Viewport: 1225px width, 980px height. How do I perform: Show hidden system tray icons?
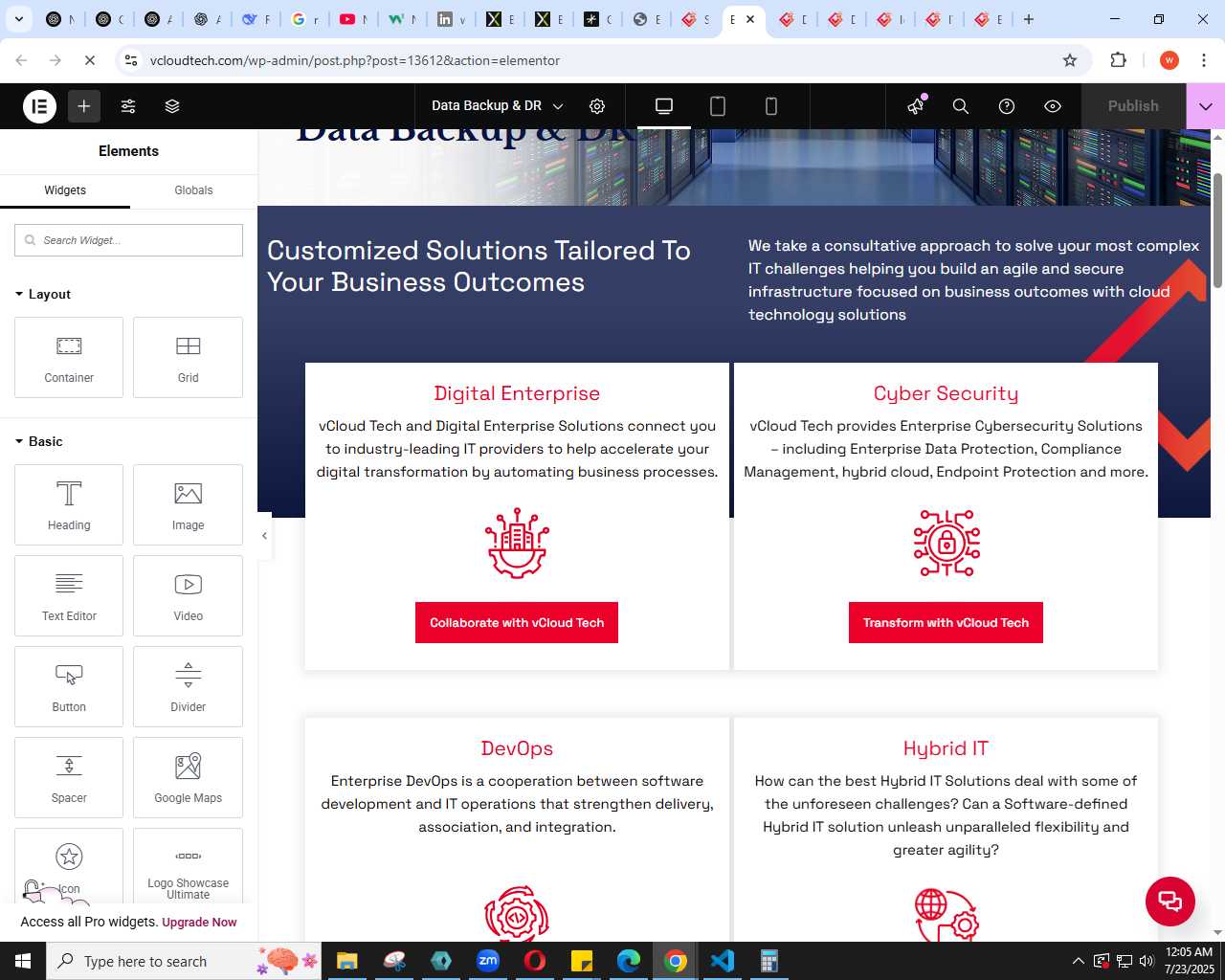click(x=1078, y=961)
